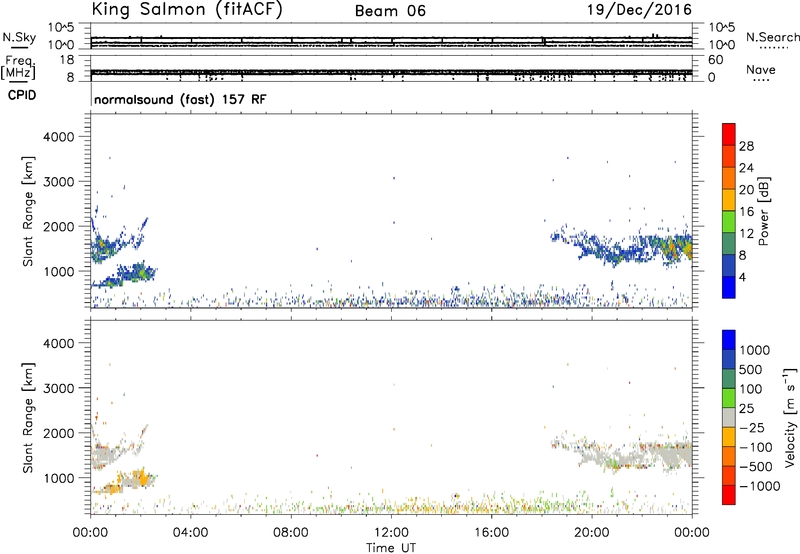Click the '3000' tick on the velocity panel
Viewport: 800px width, 554px height.
tap(58, 388)
